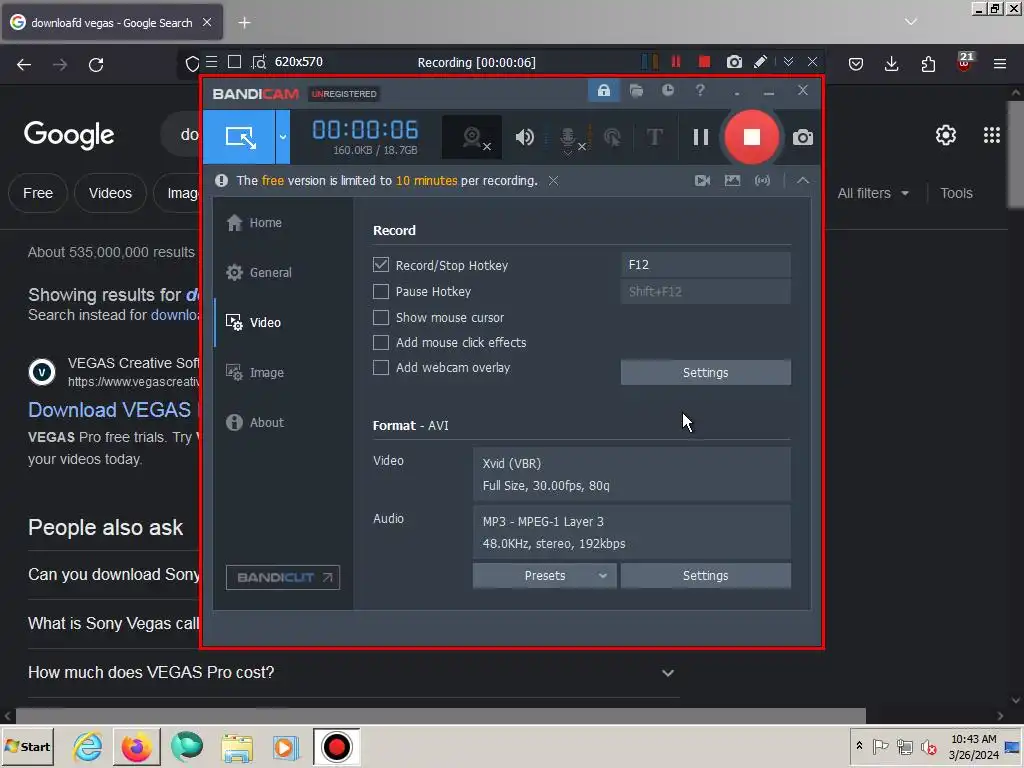Viewport: 1024px width, 768px height.
Task: Toggle the mouse click effect icon
Action: coord(613,137)
